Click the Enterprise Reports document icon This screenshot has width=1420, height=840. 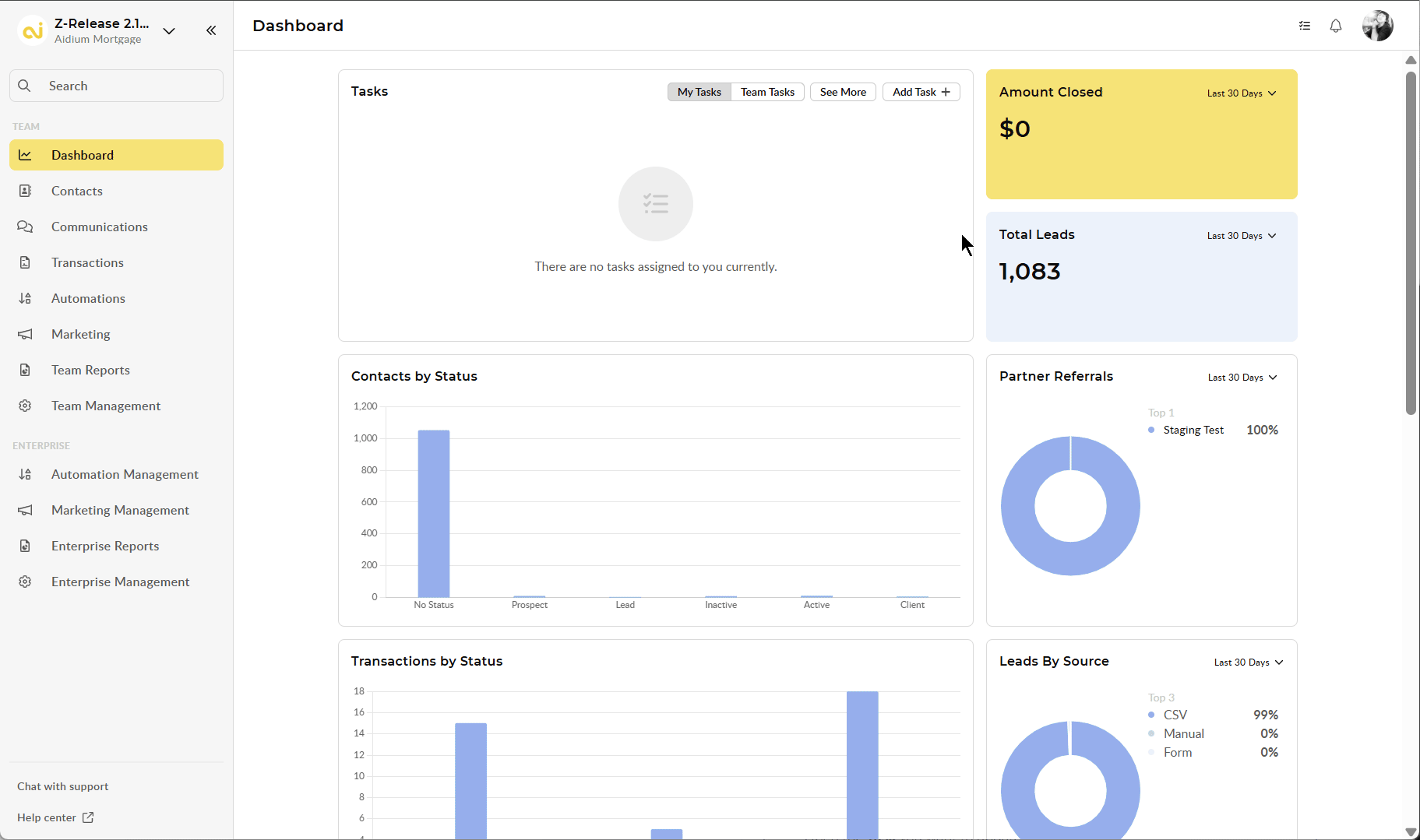tap(25, 546)
